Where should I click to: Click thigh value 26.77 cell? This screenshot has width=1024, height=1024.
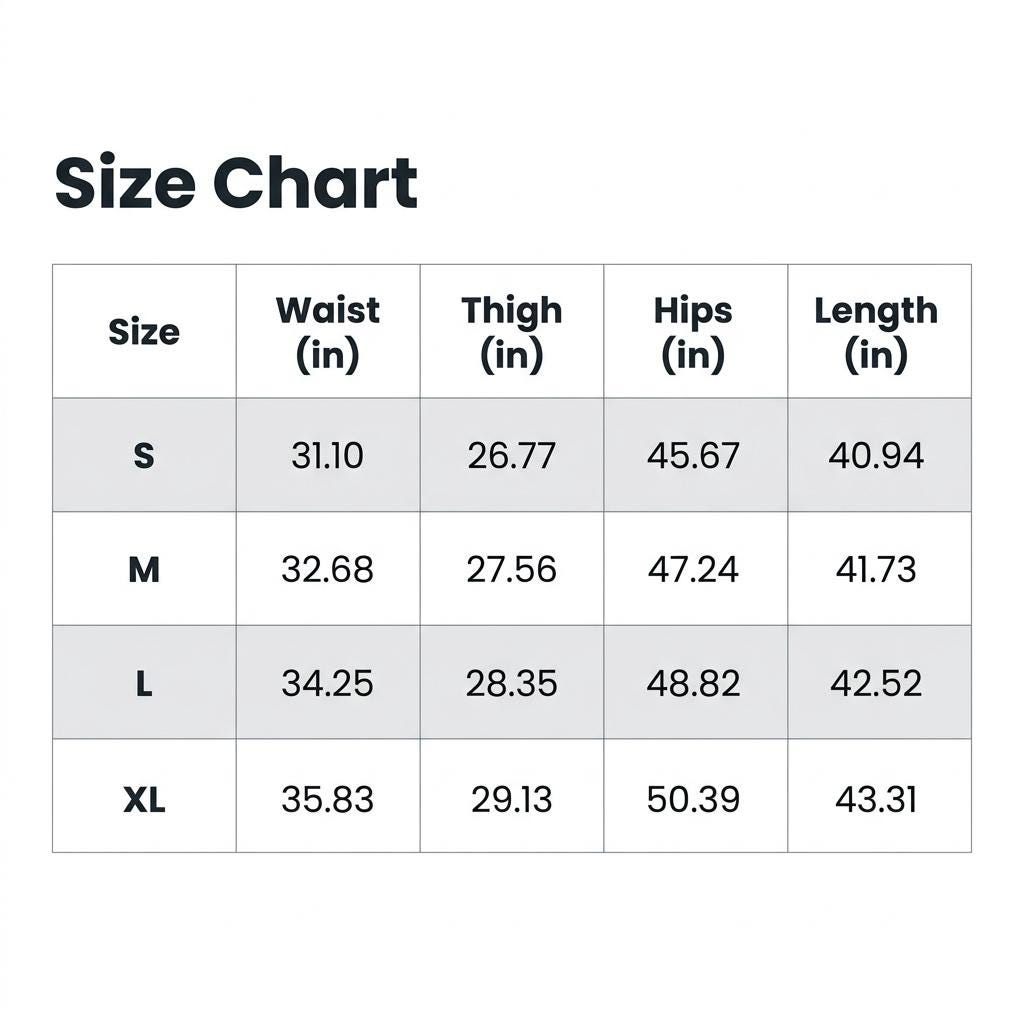point(512,455)
